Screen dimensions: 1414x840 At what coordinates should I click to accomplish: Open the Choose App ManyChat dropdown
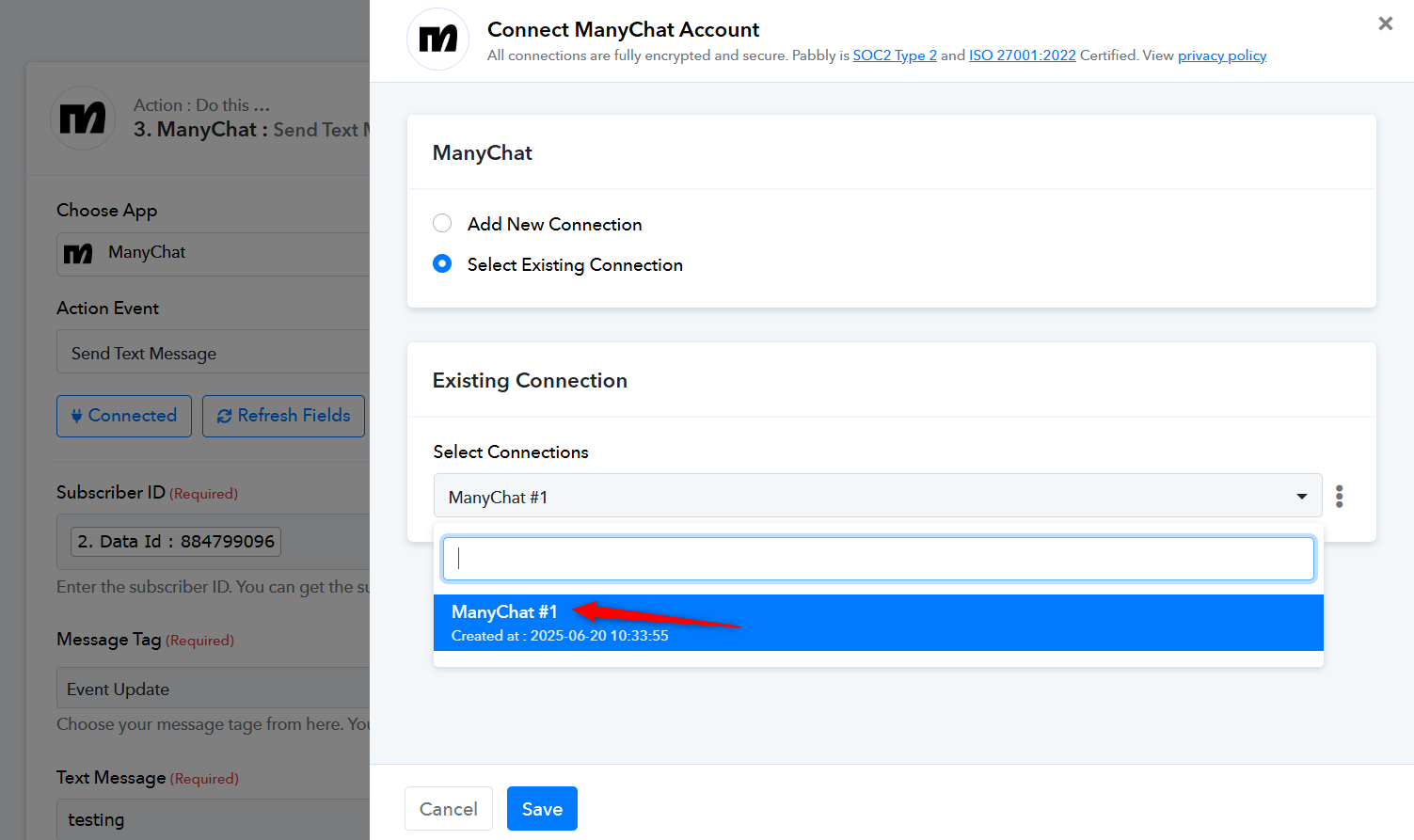(x=214, y=254)
